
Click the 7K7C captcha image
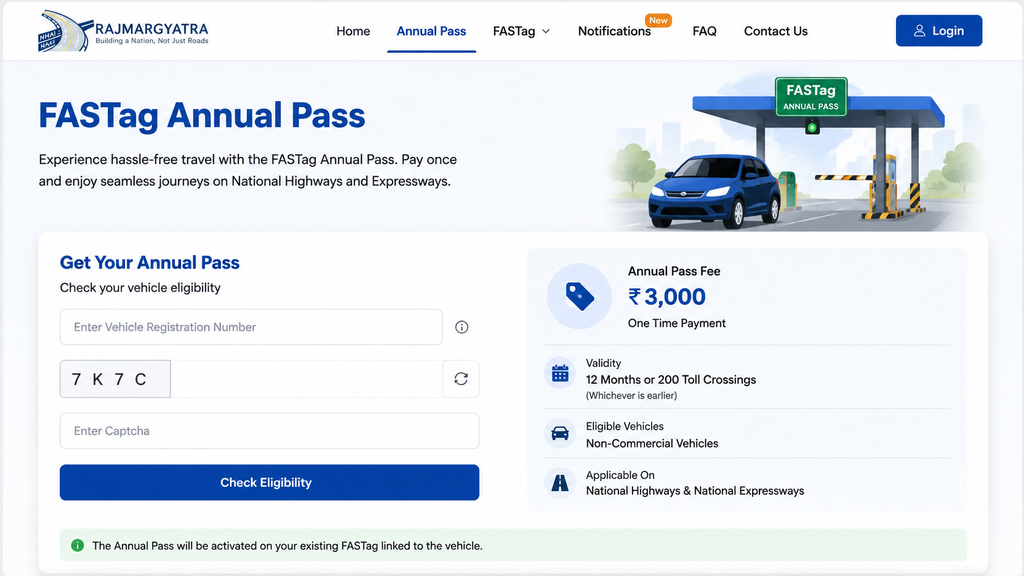coord(115,379)
